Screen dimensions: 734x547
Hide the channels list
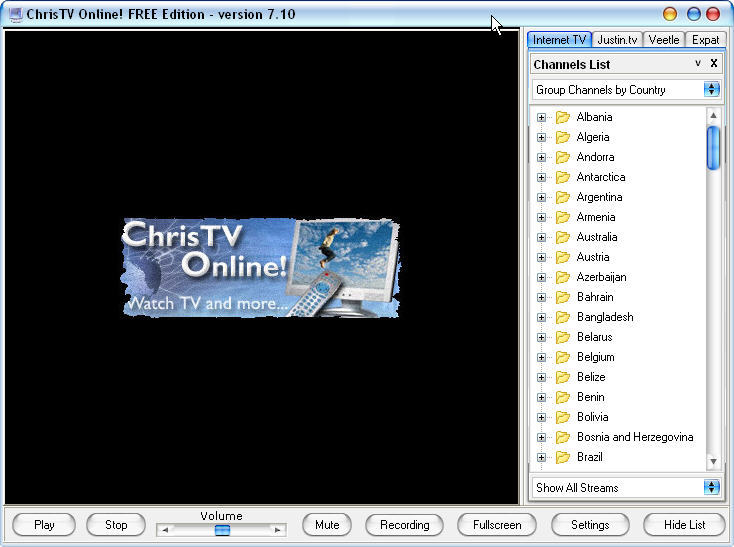point(684,525)
